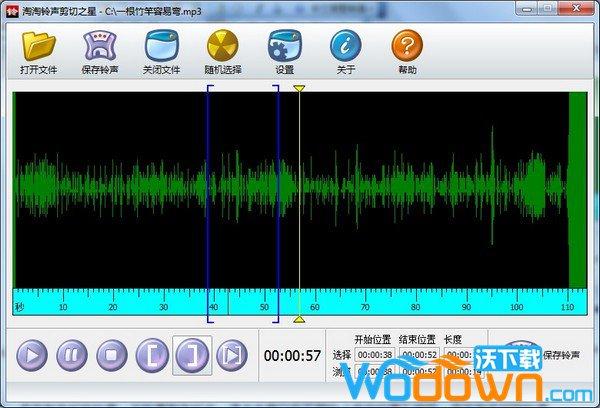Click the waveform's tall peak near 95 seconds
The height and width of the screenshot is (408, 600).
tap(492, 186)
